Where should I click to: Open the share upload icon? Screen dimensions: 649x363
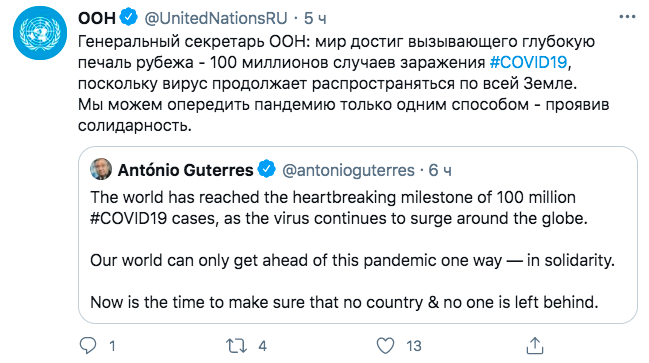point(534,346)
